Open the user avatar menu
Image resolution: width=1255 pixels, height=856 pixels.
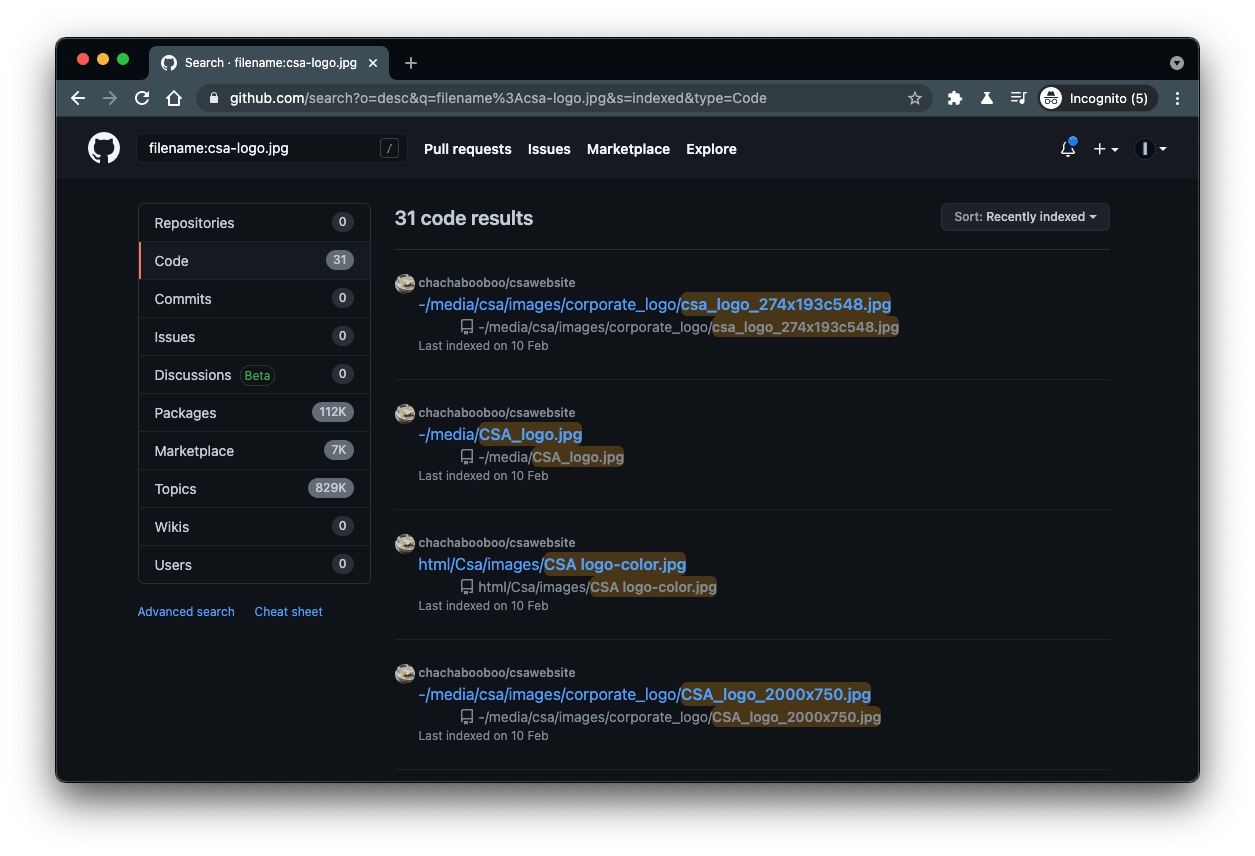[1151, 149]
